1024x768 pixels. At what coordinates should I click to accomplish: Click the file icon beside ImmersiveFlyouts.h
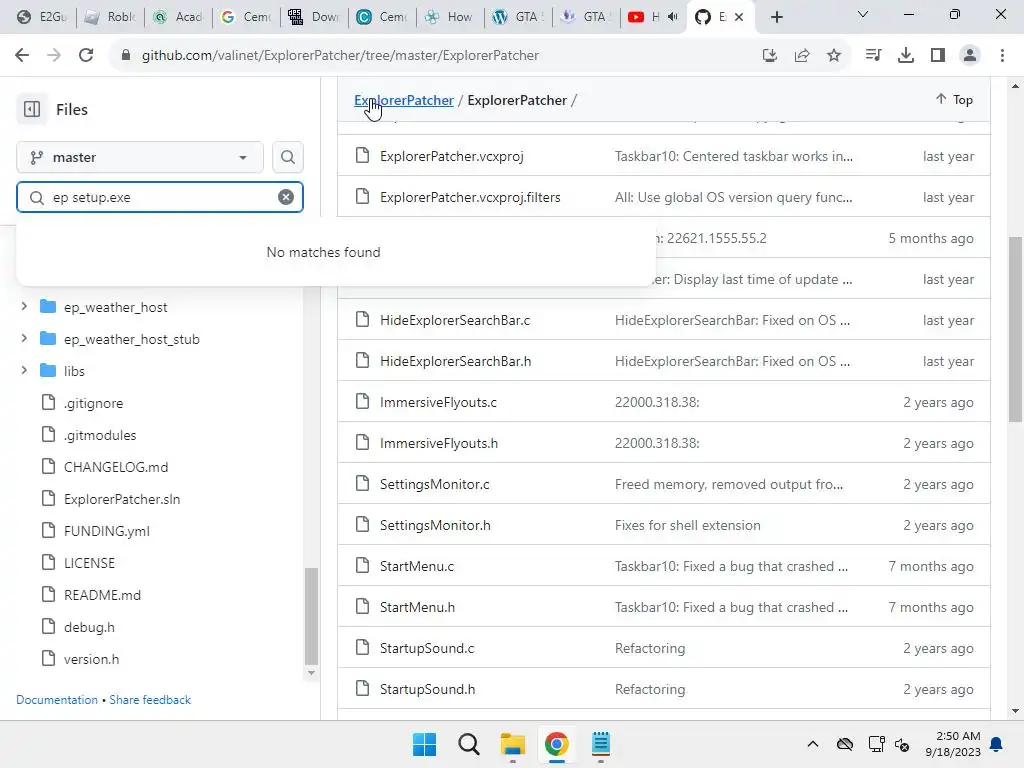pyautogui.click(x=362, y=443)
